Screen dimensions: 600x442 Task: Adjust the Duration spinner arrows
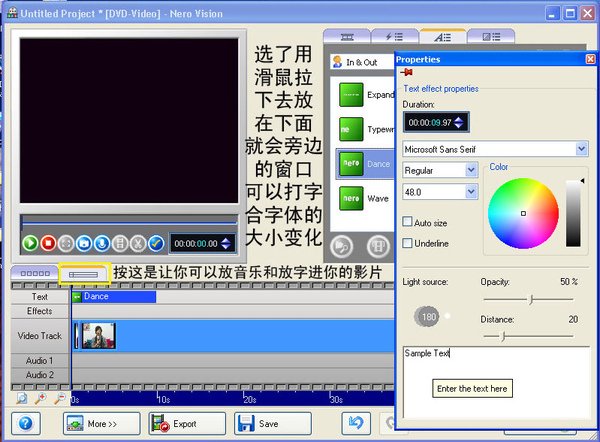[459, 122]
